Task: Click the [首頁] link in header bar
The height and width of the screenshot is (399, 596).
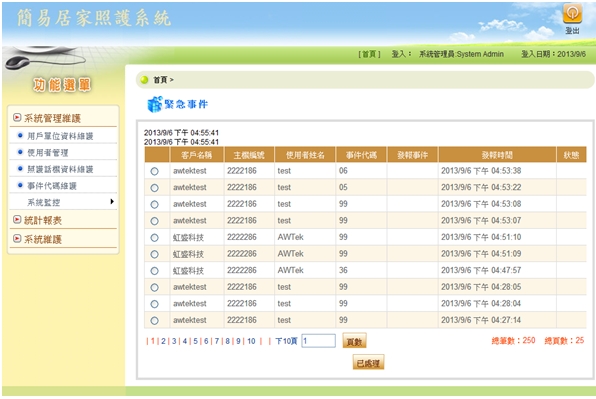Action: point(369,54)
